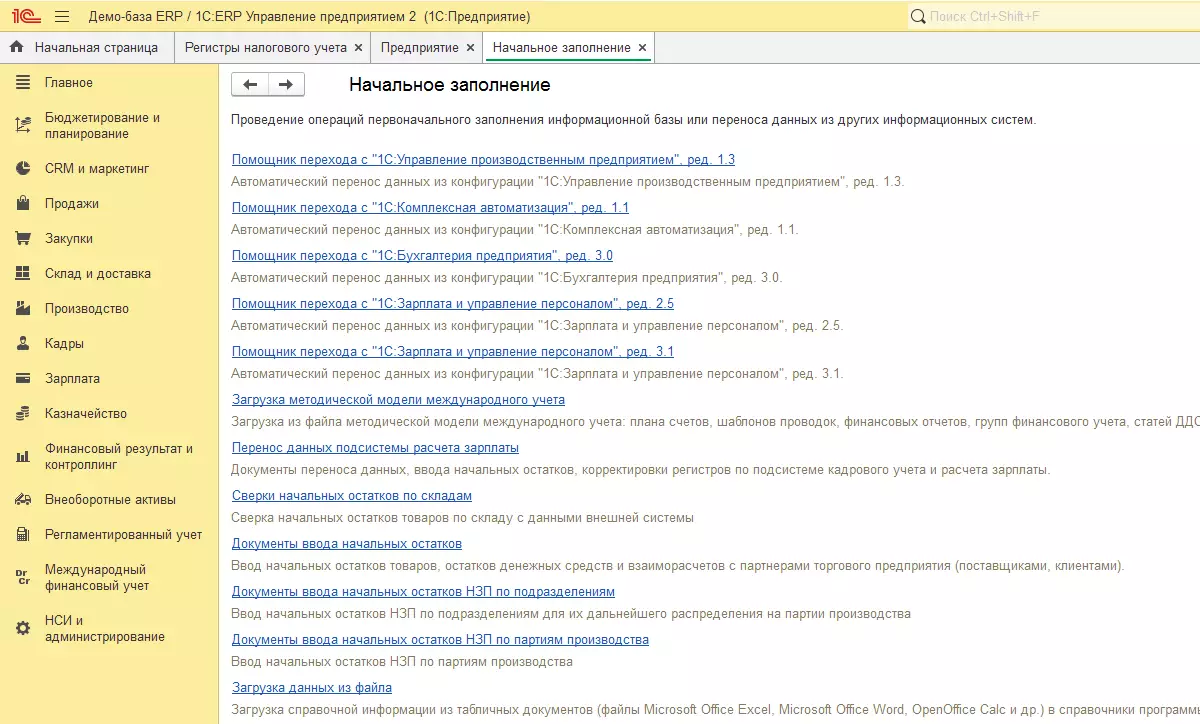Click the Бюджетирование и планирование icon
The height and width of the screenshot is (724, 1200).
point(23,126)
